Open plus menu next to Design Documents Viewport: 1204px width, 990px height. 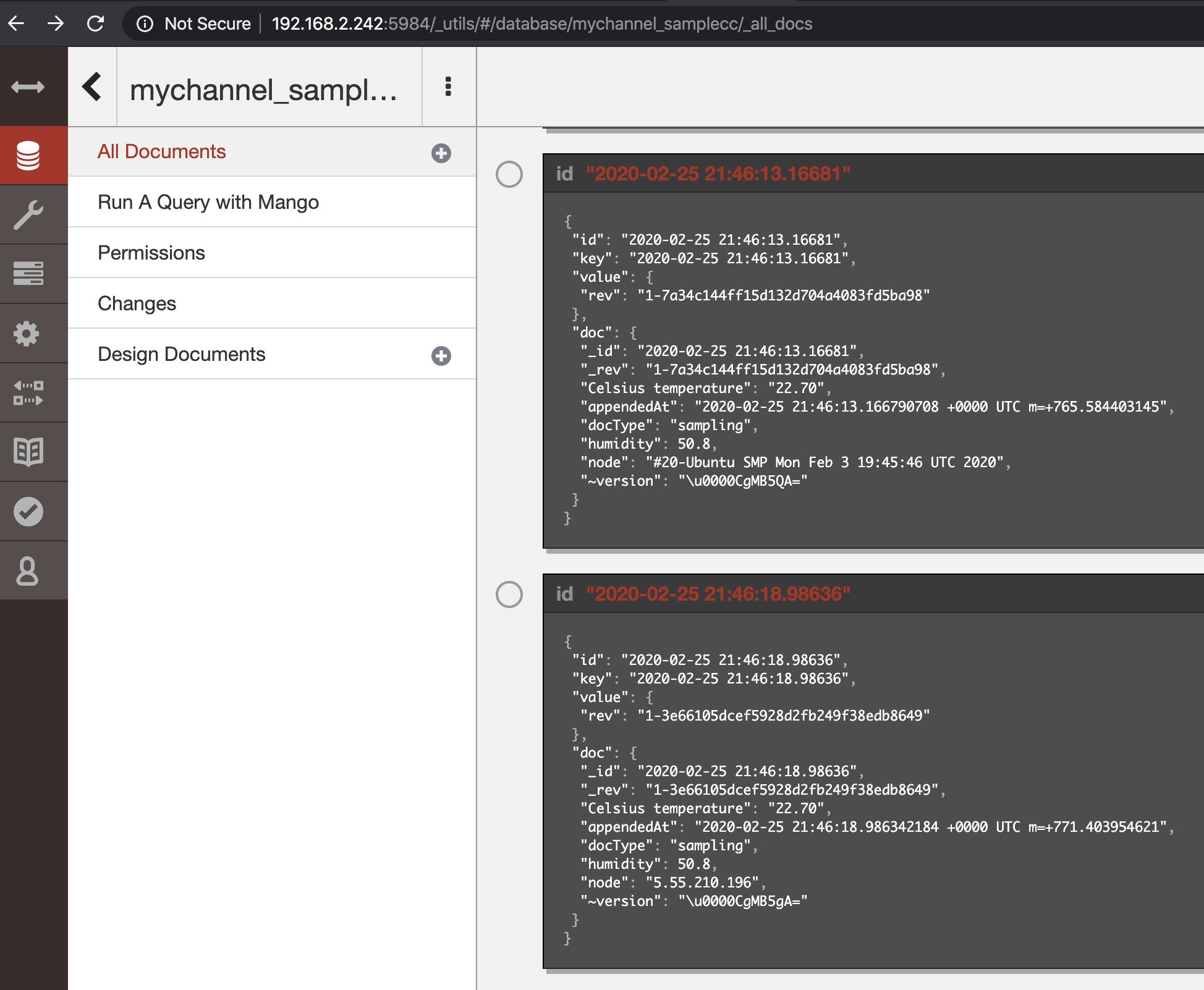click(441, 355)
